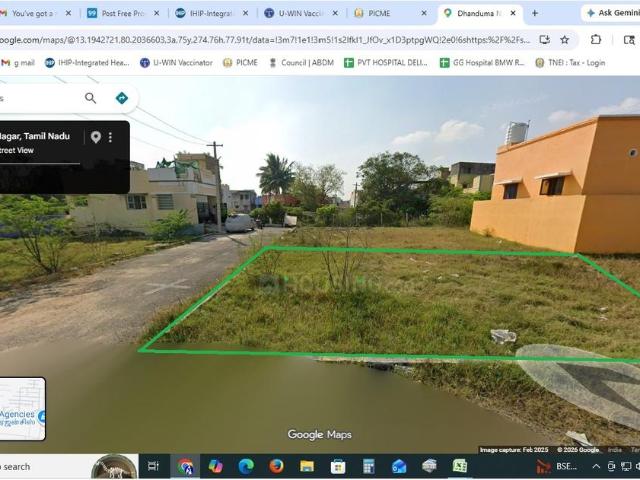Viewport: 640px width, 480px height.
Task: Close the PICME tab
Action: 424,13
